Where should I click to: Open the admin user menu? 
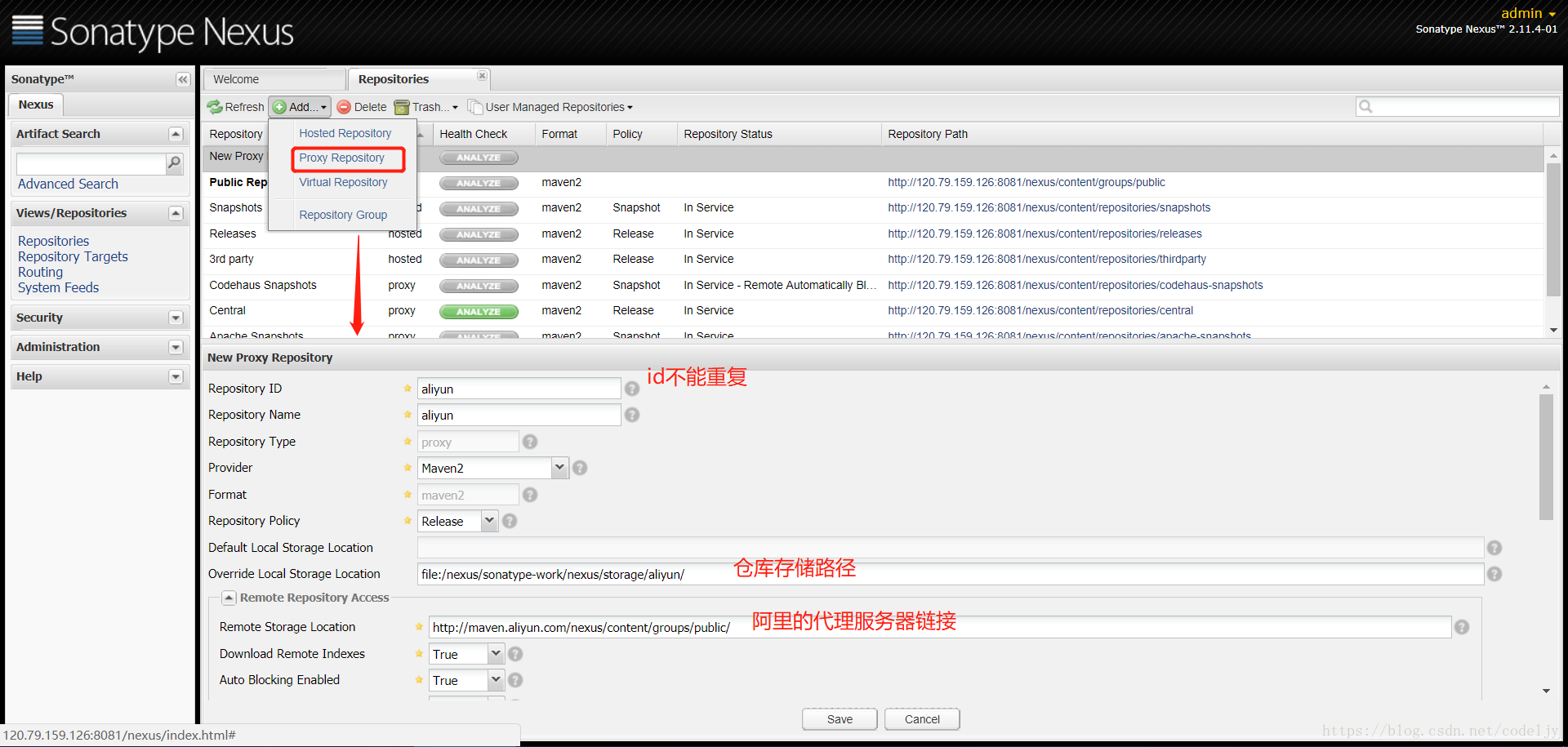click(1528, 13)
